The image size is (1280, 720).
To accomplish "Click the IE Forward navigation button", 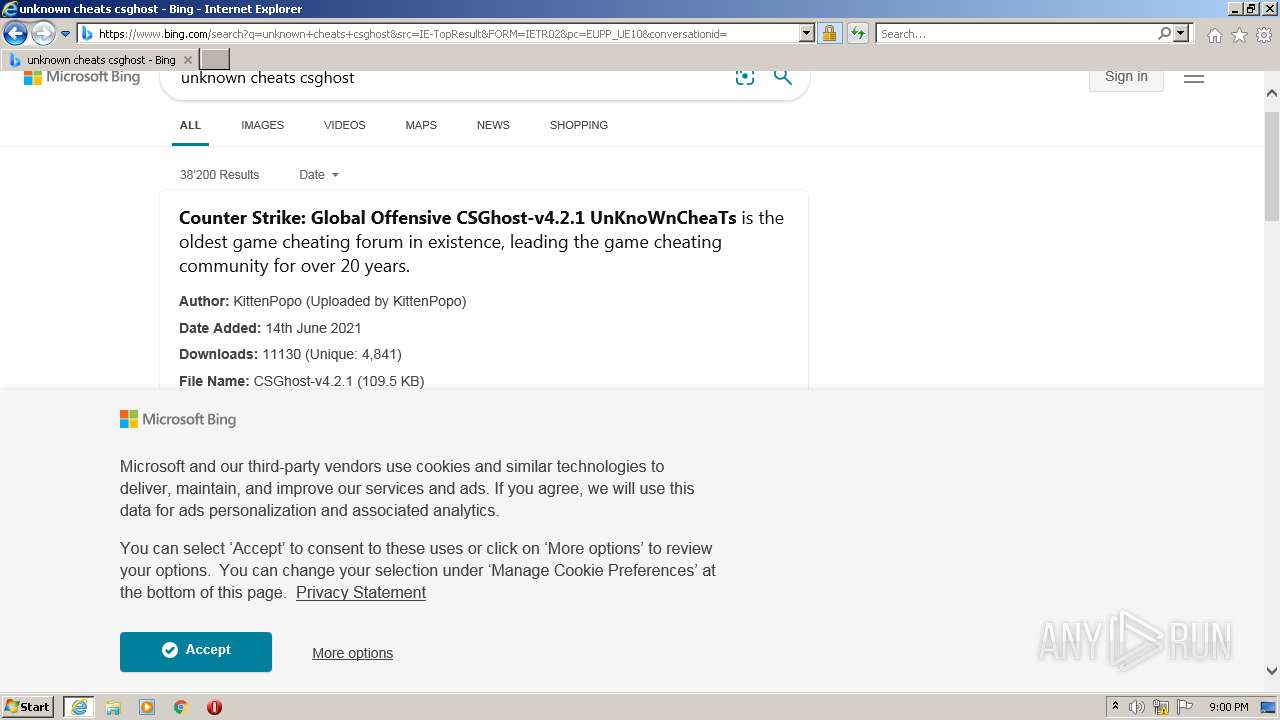I will (43, 33).
